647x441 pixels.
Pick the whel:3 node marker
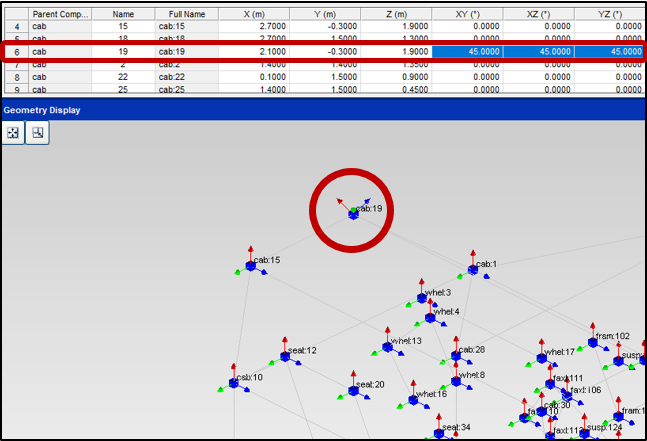tap(421, 298)
